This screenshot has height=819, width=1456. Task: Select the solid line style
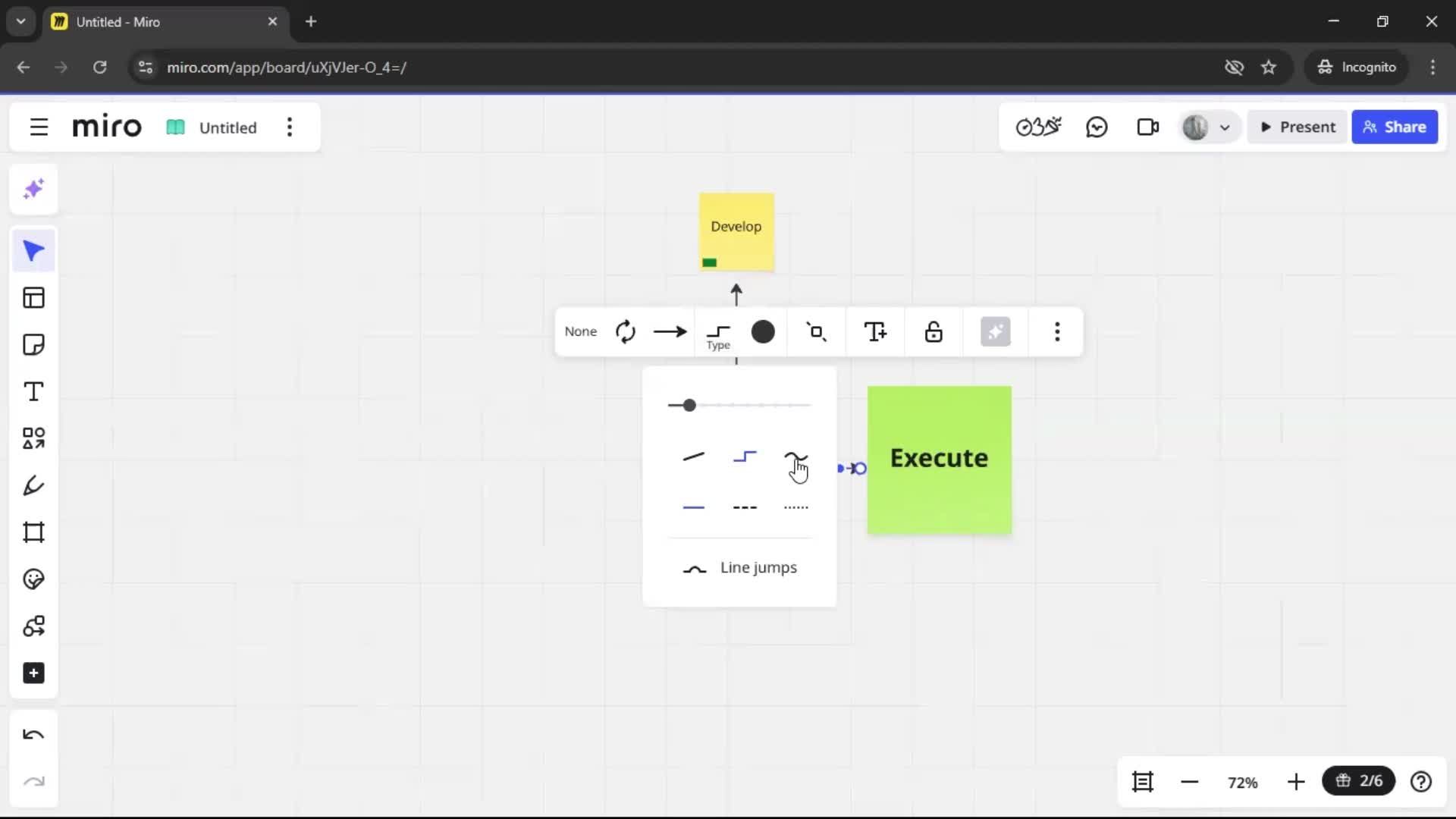pyautogui.click(x=693, y=507)
